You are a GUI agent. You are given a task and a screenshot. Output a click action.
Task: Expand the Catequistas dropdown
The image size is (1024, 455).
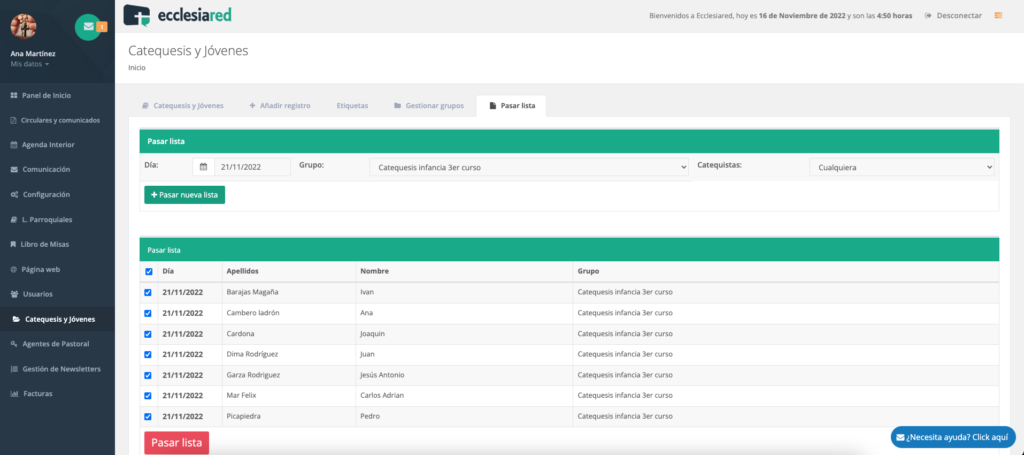click(x=901, y=167)
